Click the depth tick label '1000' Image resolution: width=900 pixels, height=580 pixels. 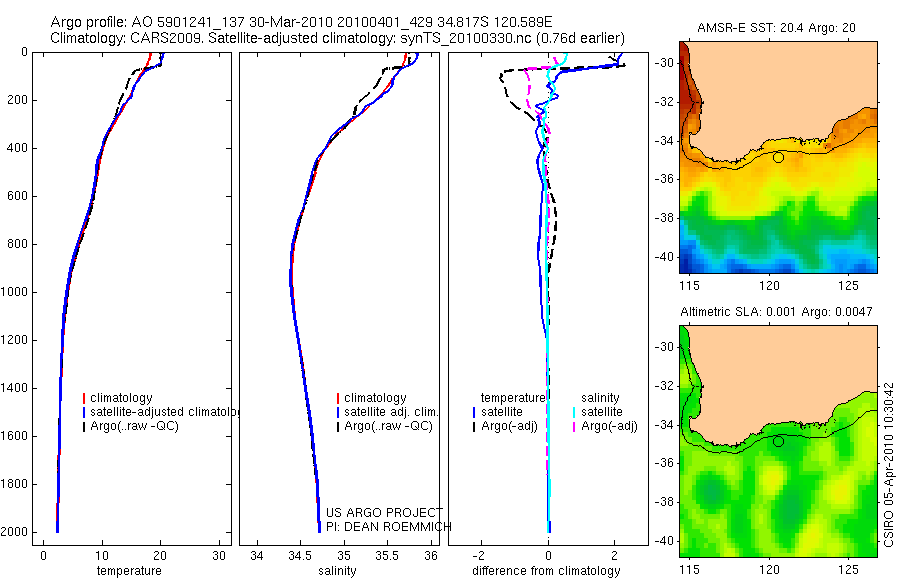15,292
